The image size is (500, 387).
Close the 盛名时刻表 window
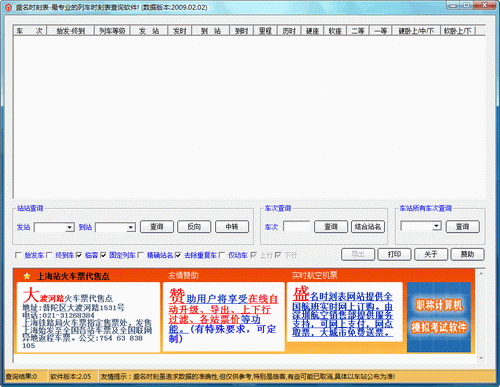pyautogui.click(x=485, y=5)
